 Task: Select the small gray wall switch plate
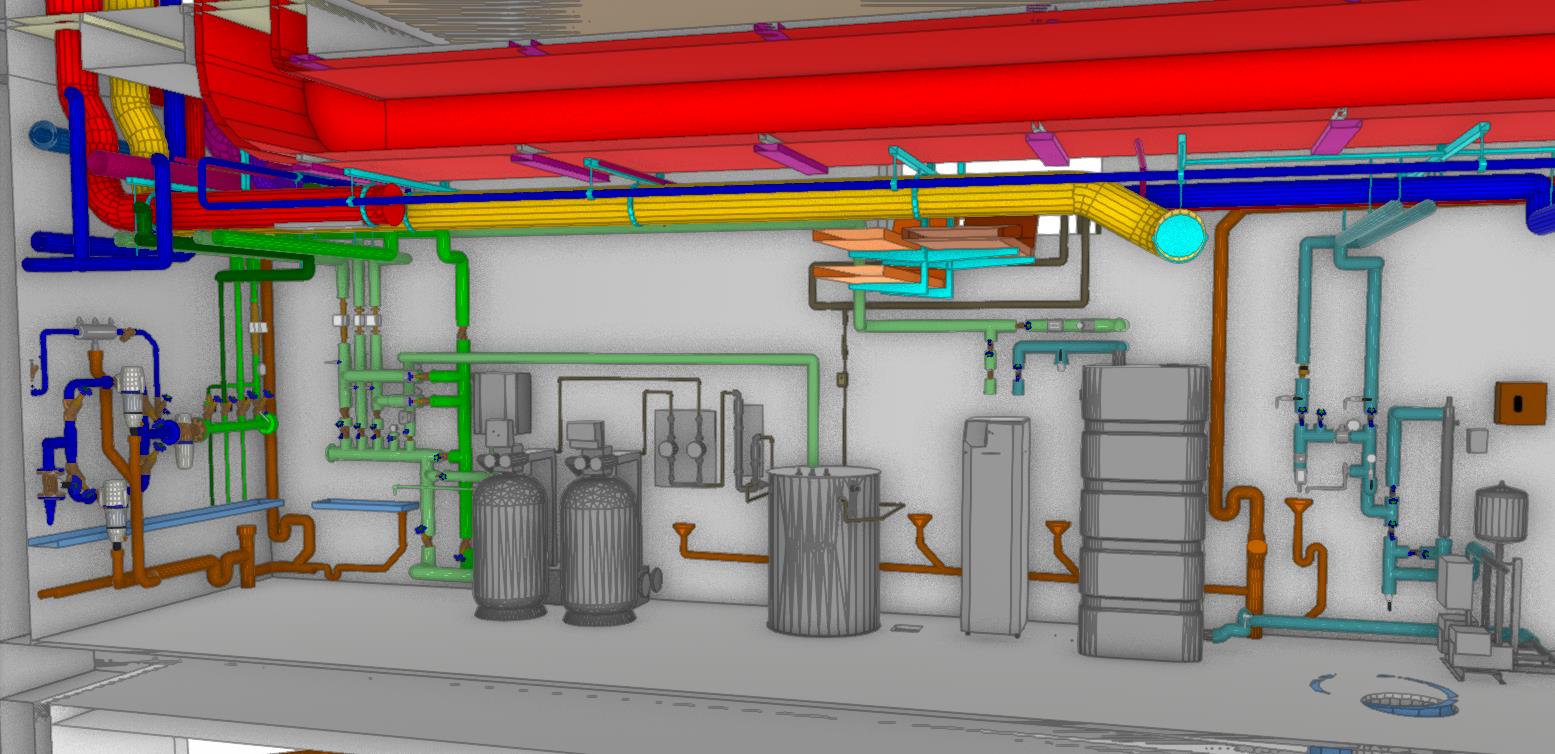pyautogui.click(x=1476, y=441)
